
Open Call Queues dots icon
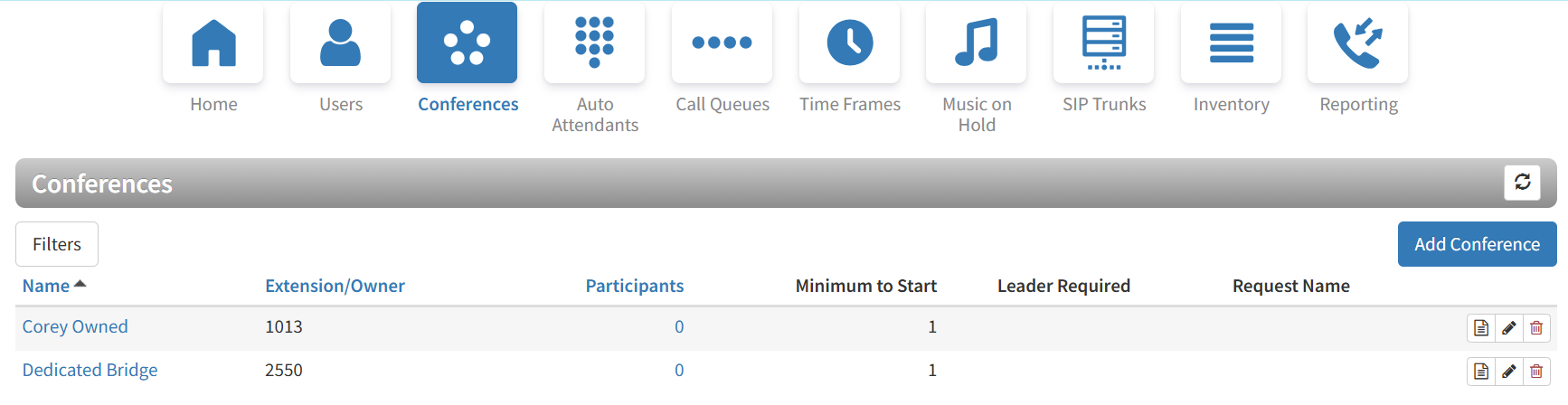coord(722,43)
